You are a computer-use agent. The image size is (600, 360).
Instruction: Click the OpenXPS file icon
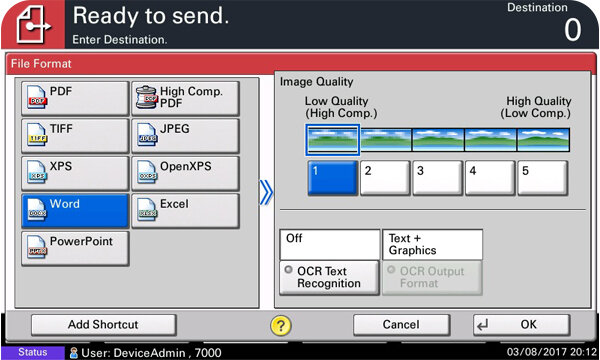[x=147, y=172]
